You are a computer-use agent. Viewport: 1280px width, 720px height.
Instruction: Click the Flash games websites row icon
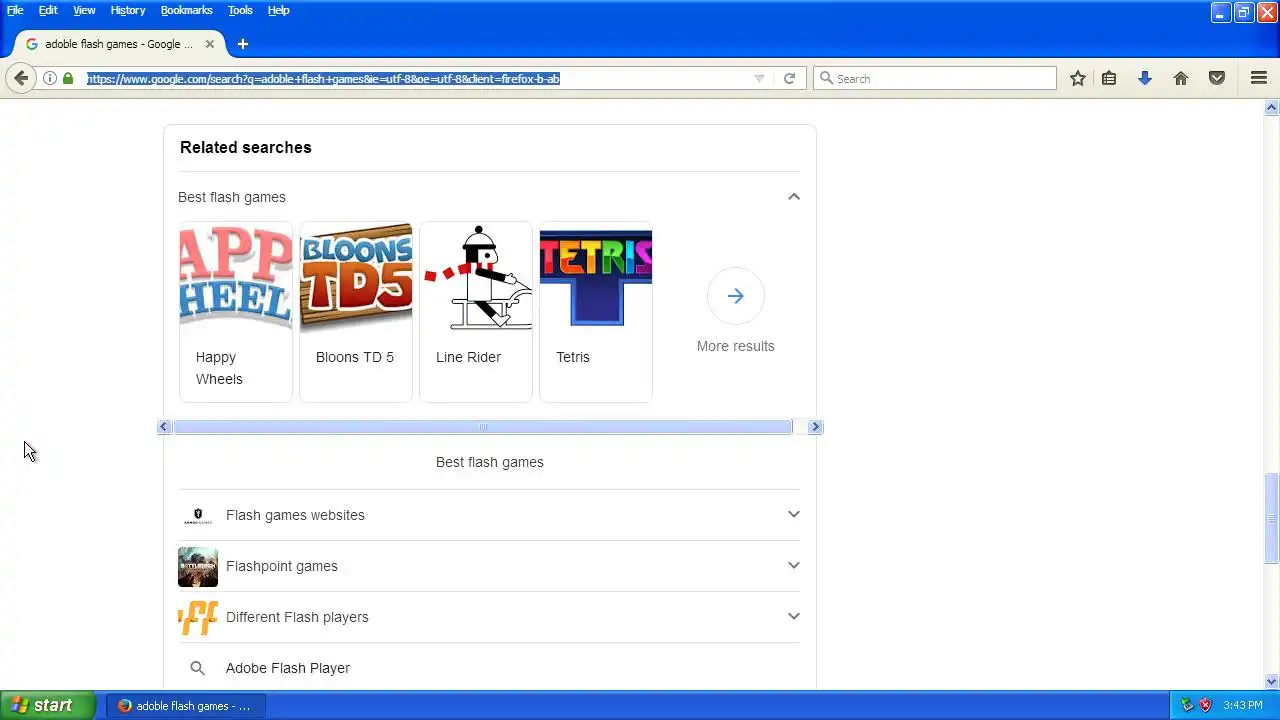coord(198,516)
